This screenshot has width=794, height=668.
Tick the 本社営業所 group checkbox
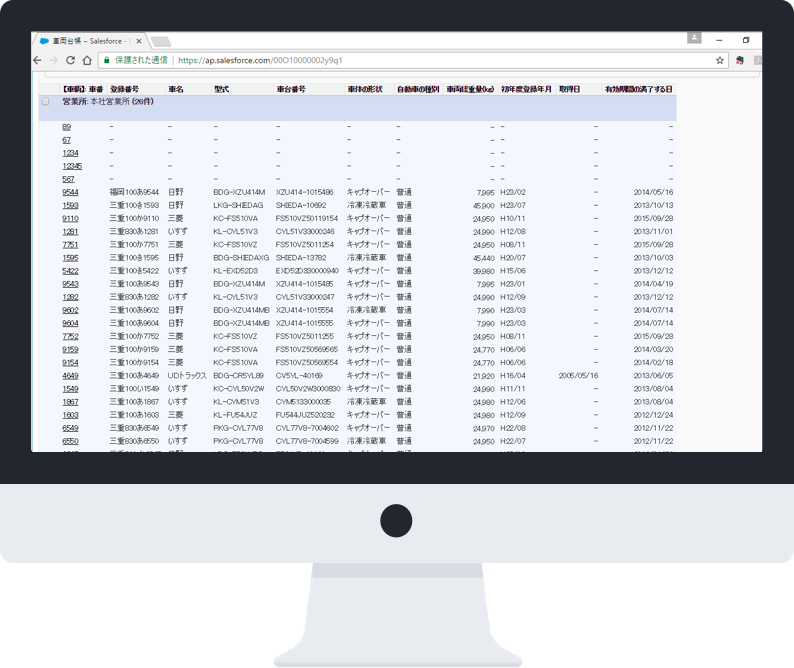[46, 101]
